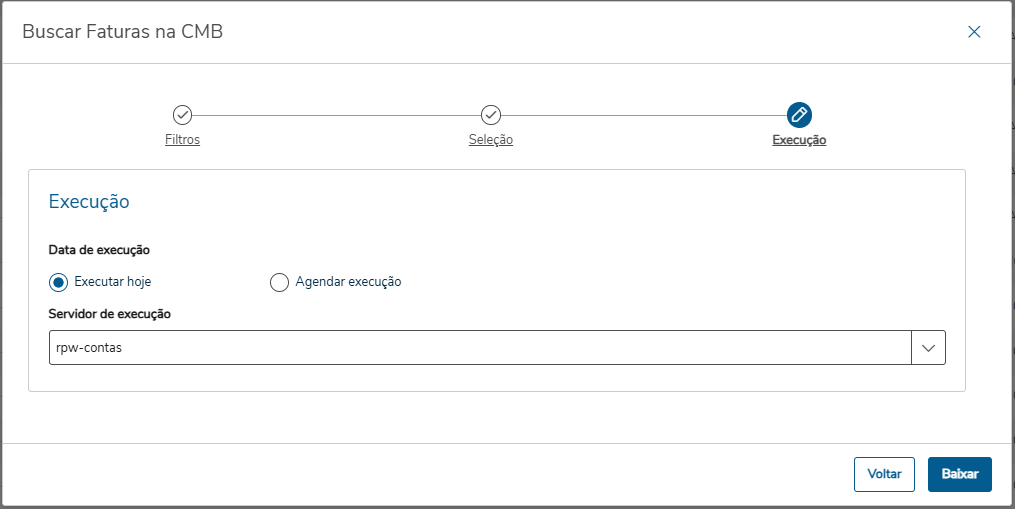
Task: Select the Executar hoje radio button
Action: [x=58, y=282]
